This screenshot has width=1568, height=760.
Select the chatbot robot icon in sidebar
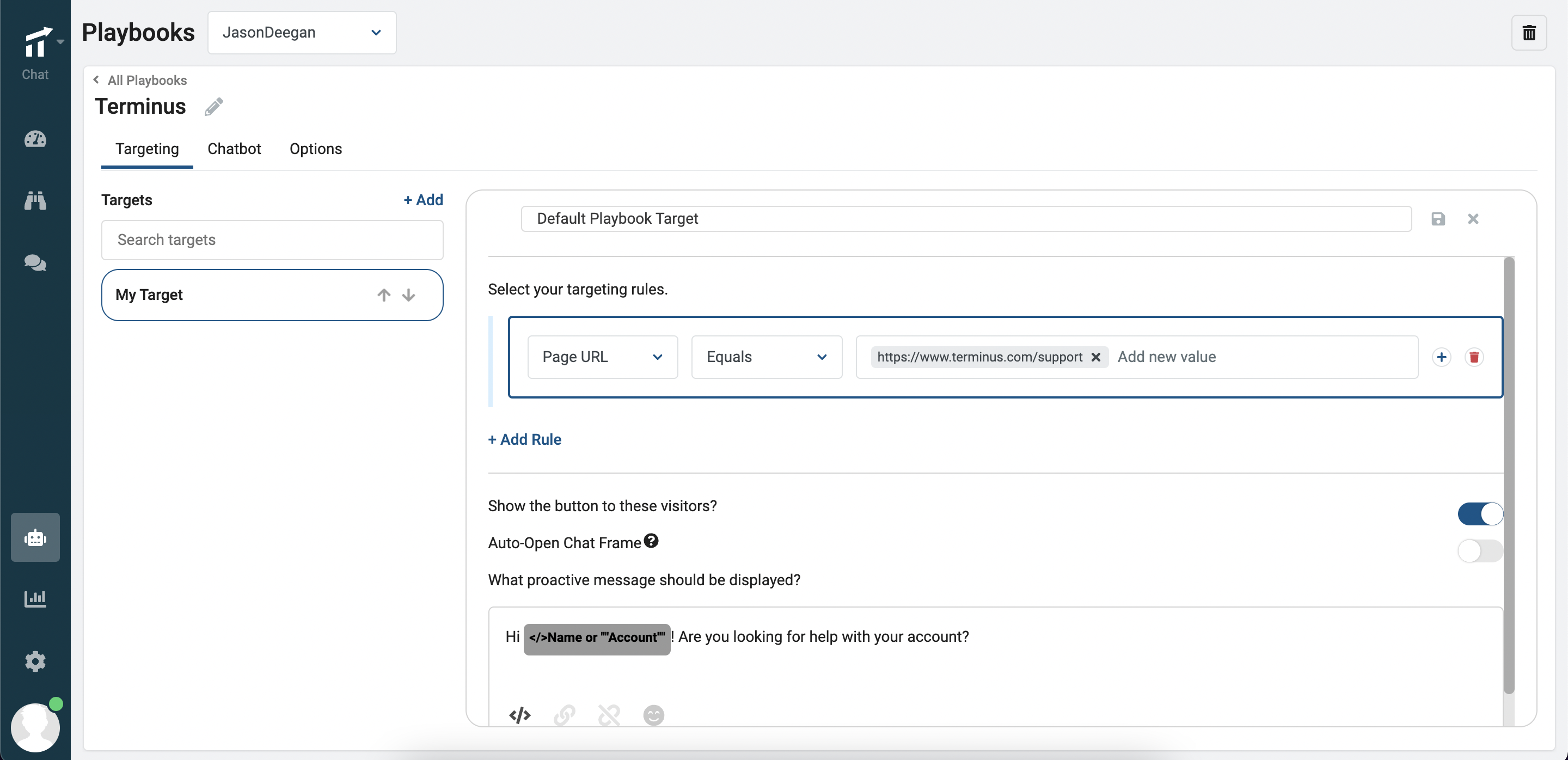[x=35, y=537]
